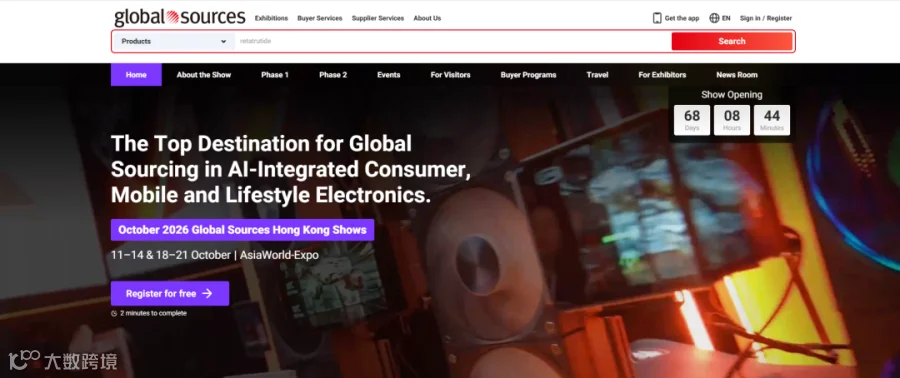Open the Exhibitions menu
900x378 pixels.
point(271,18)
